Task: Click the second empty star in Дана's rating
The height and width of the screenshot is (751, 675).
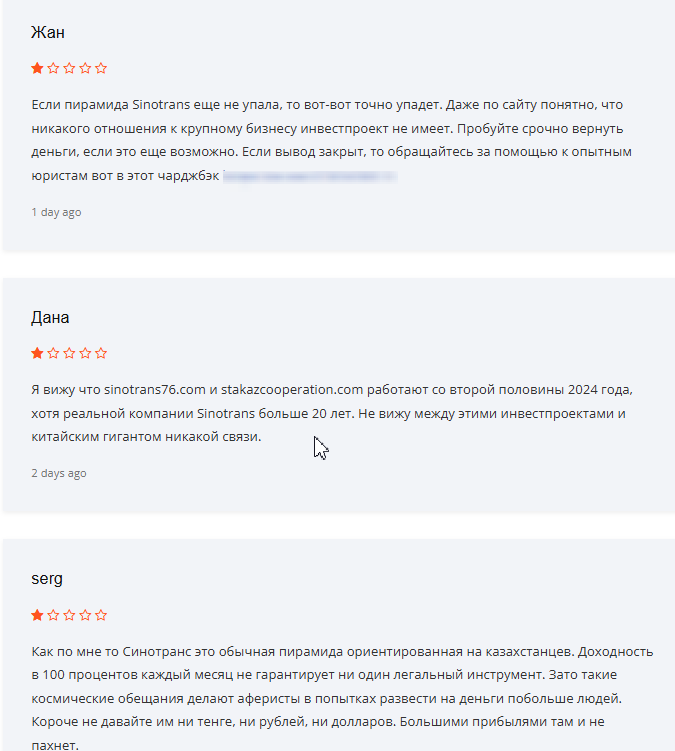Action: 53,353
